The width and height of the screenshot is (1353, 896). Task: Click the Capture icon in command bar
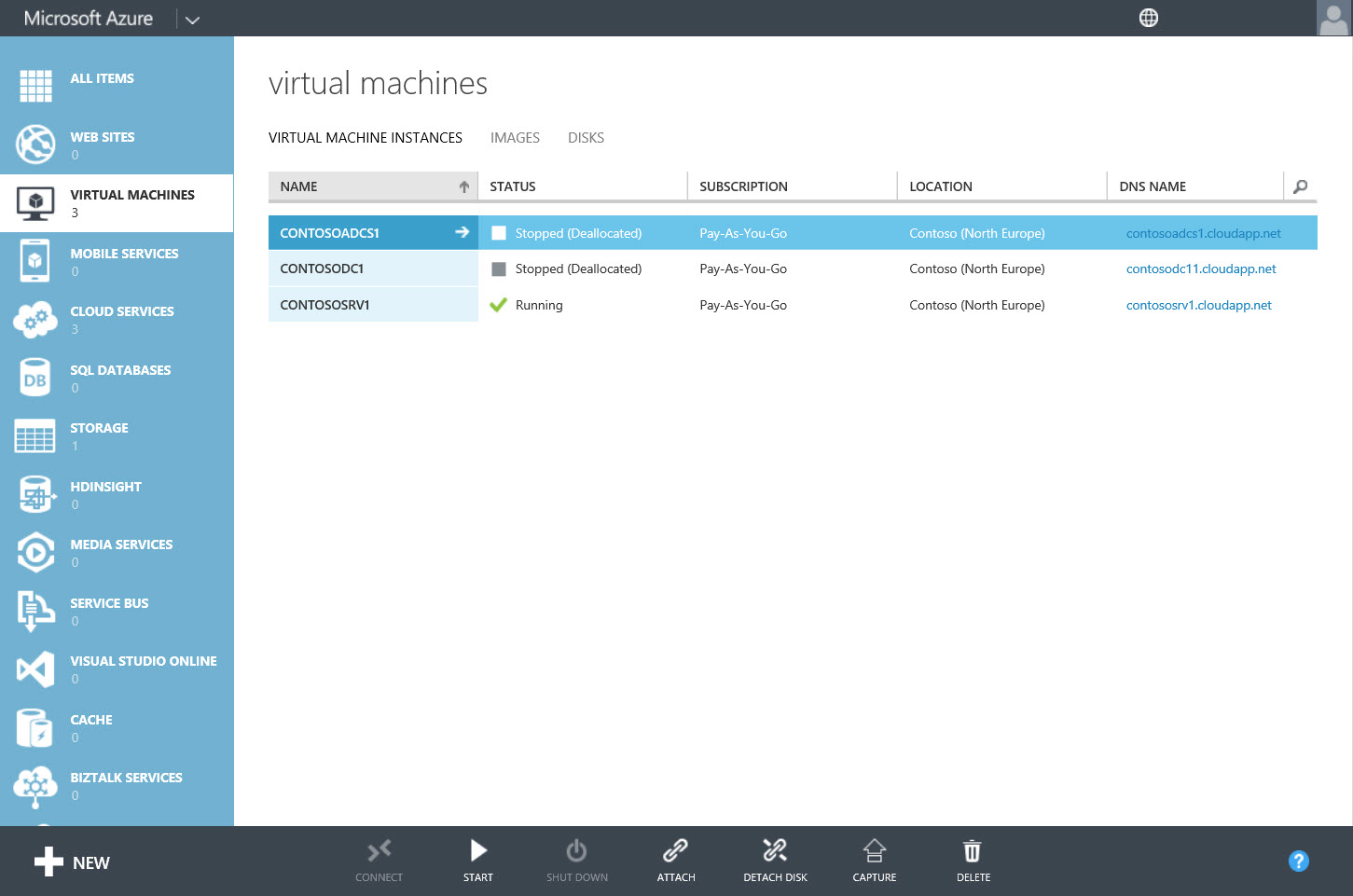[874, 851]
